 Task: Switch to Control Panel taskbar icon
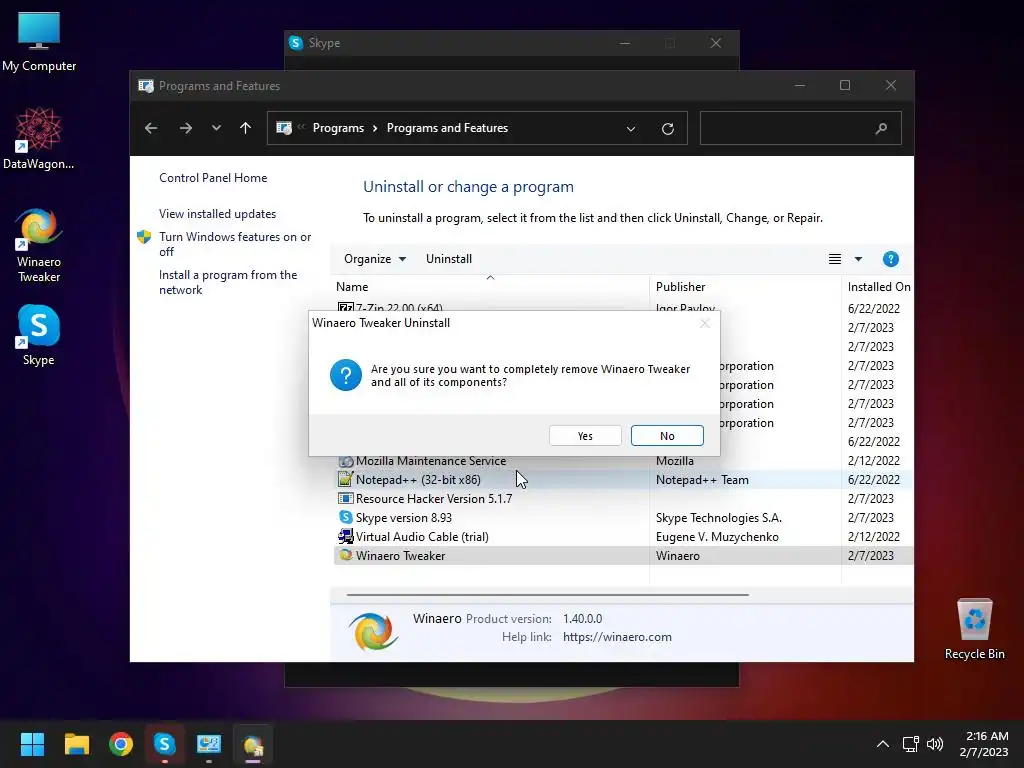coord(209,744)
